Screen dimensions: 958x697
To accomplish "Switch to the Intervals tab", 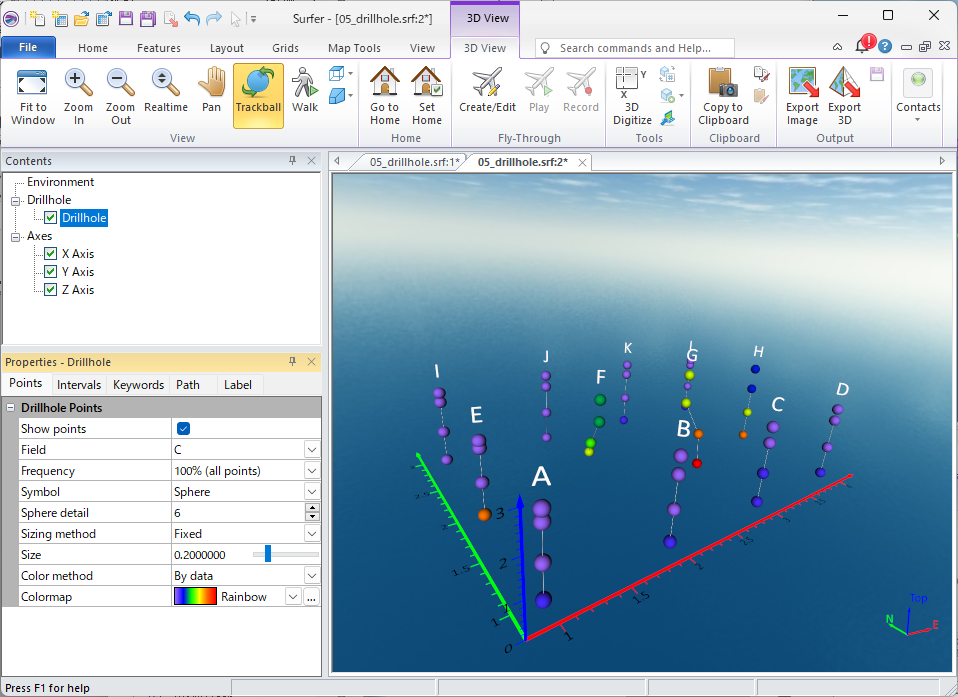I will point(79,385).
